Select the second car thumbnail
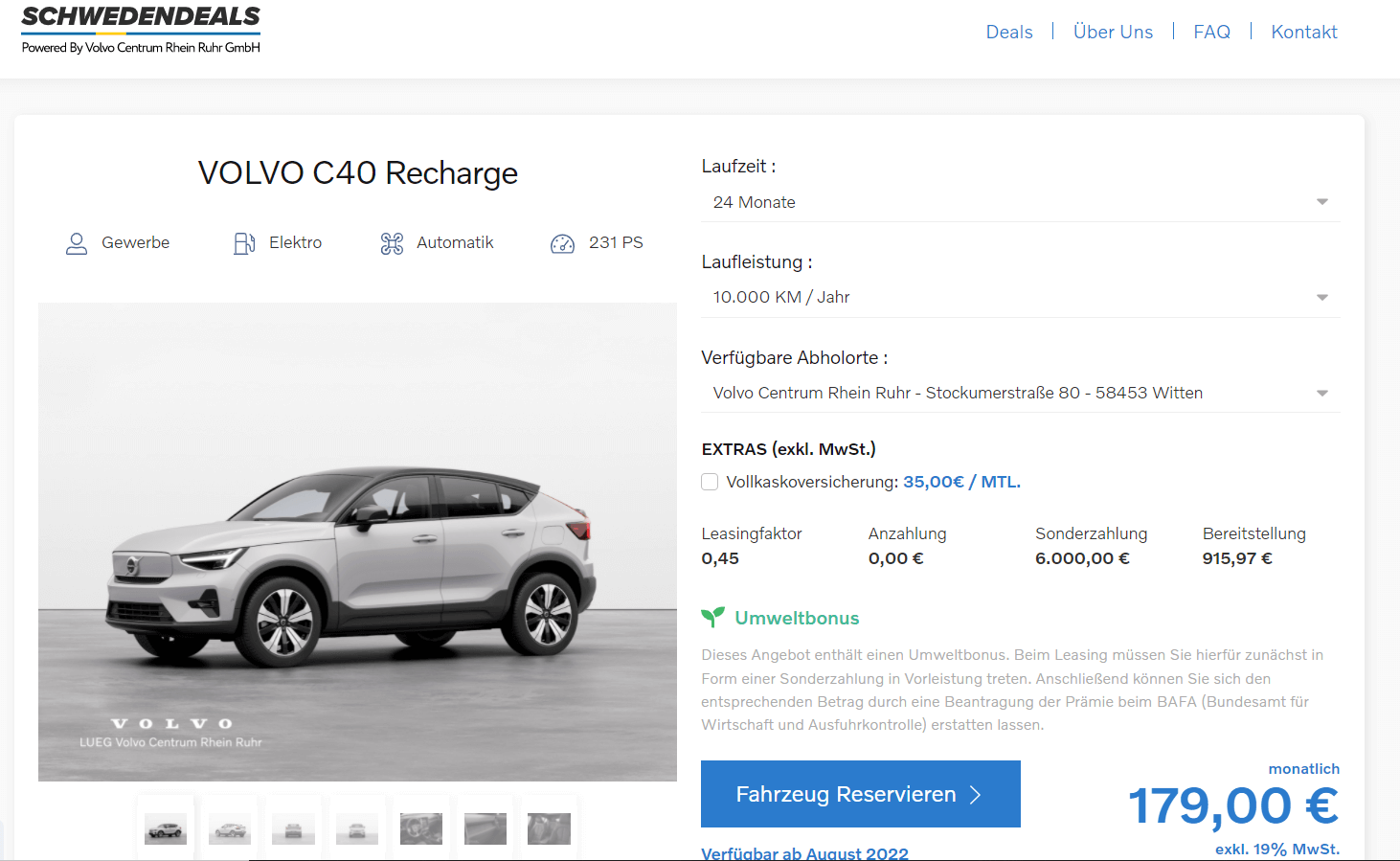 (230, 828)
